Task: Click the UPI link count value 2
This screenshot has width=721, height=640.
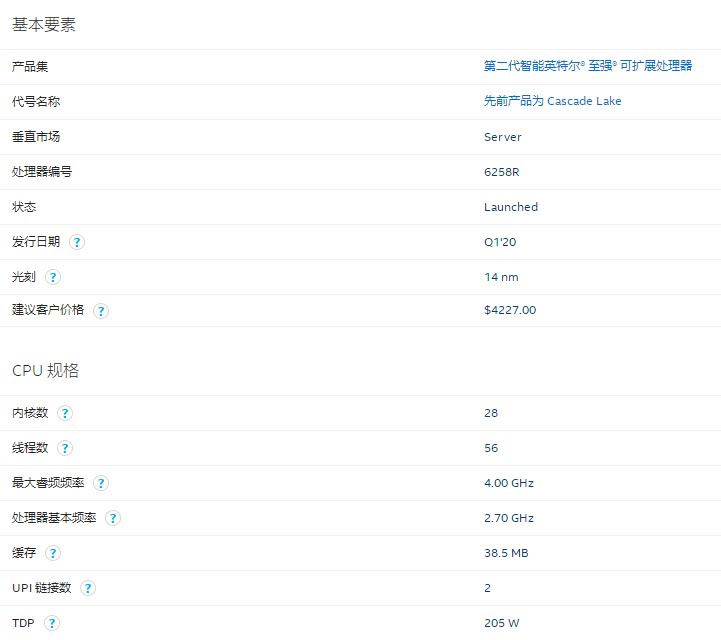Action: (487, 588)
